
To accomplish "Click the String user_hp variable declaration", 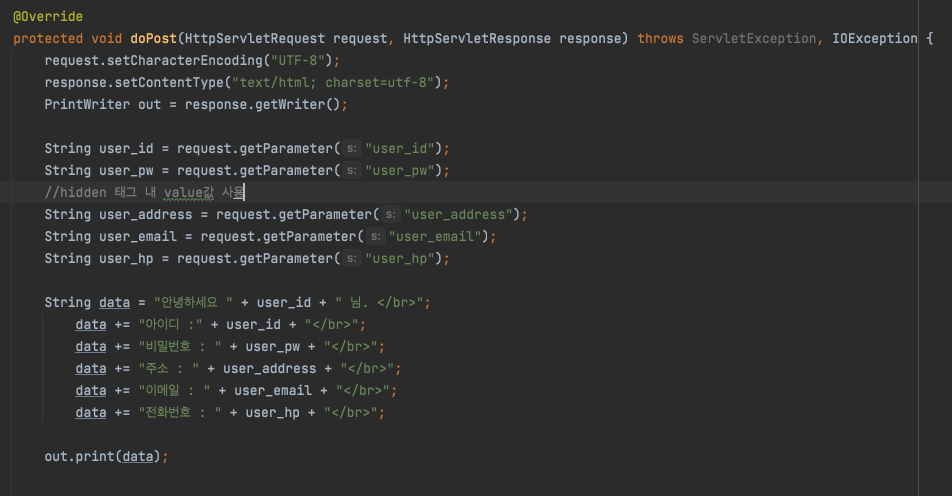I will (99, 258).
